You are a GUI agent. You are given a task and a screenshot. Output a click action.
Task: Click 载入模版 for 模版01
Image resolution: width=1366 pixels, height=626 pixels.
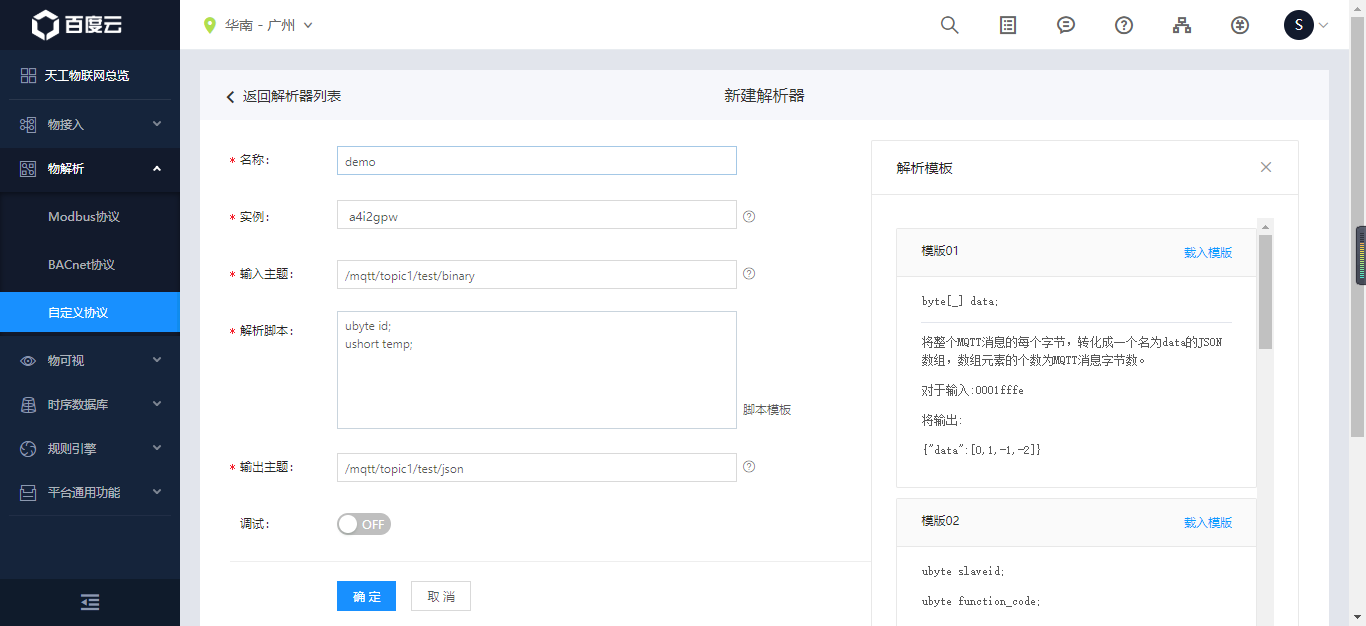point(1208,253)
